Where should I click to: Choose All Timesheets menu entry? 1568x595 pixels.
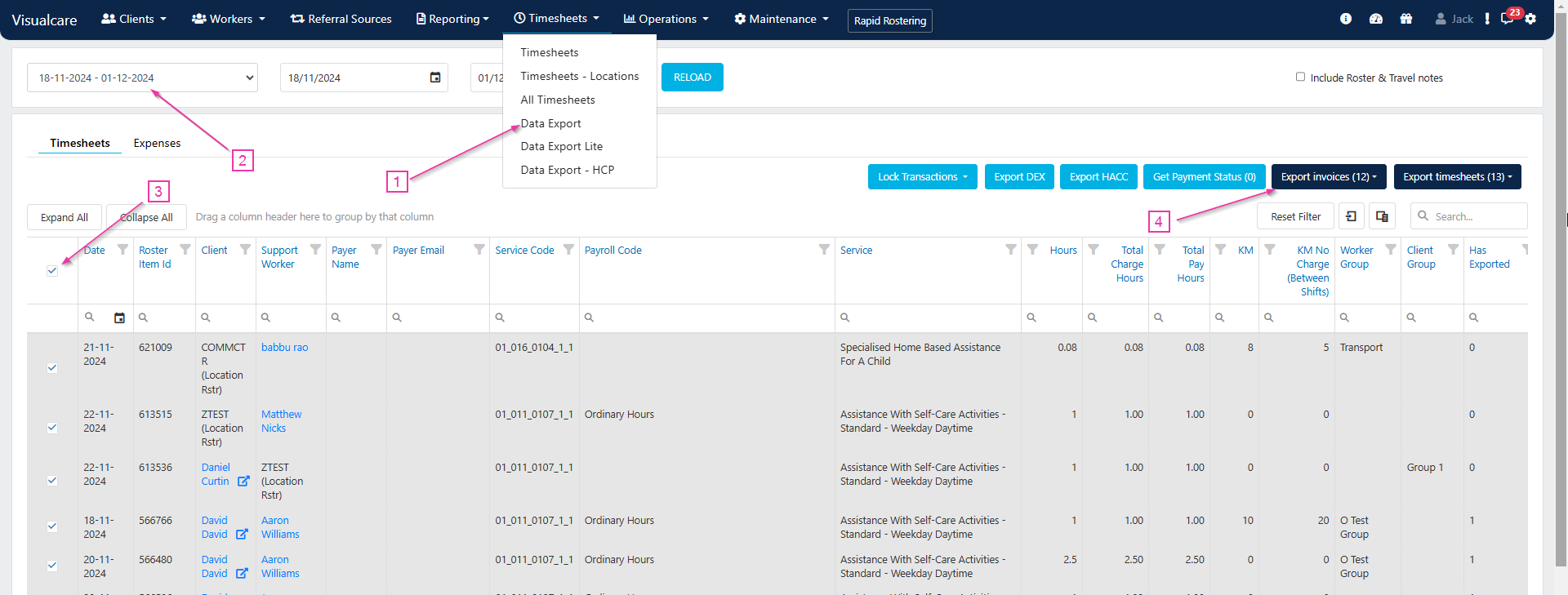coord(558,100)
